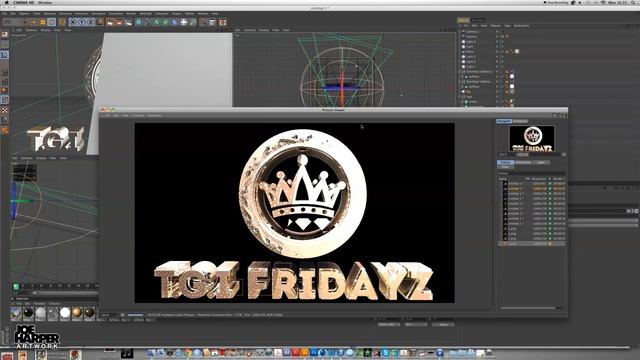Collapse the Extrude NURBS.1 object
Image resolution: width=640 pixels, height=360 pixels.
pyautogui.click(x=460, y=72)
